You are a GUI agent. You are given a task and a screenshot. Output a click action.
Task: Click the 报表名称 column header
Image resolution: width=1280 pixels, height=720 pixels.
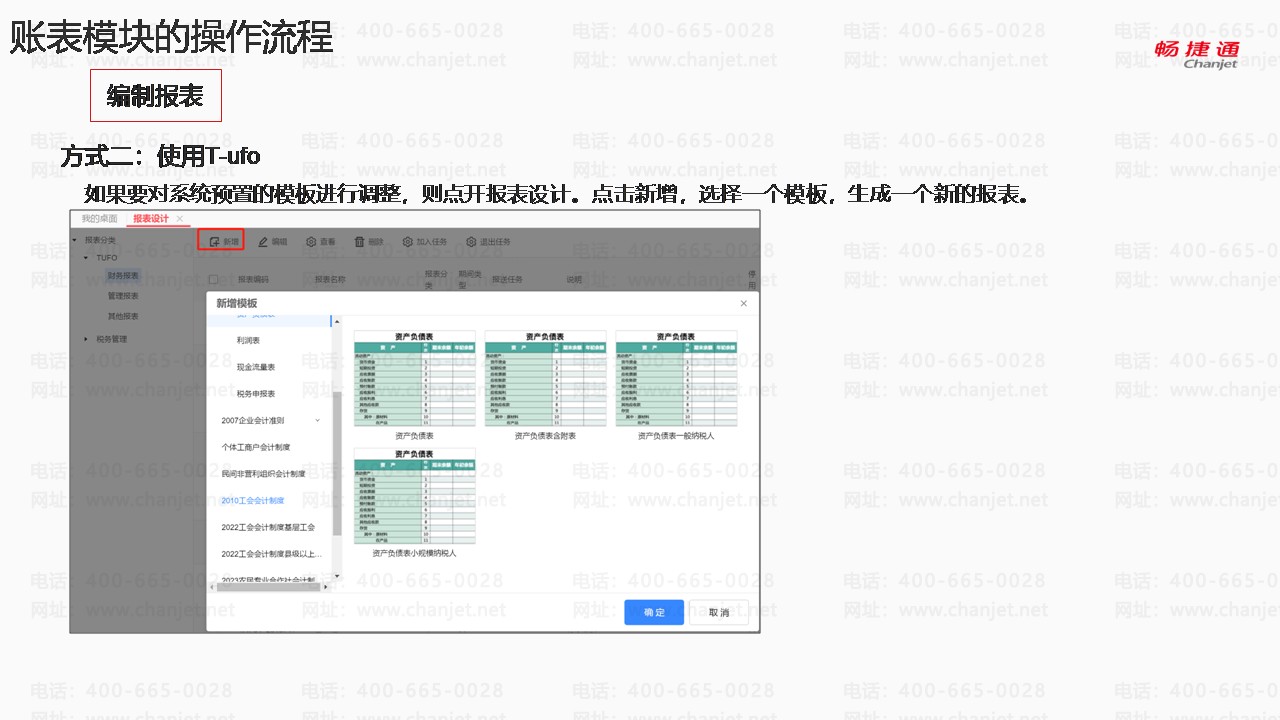(x=330, y=280)
